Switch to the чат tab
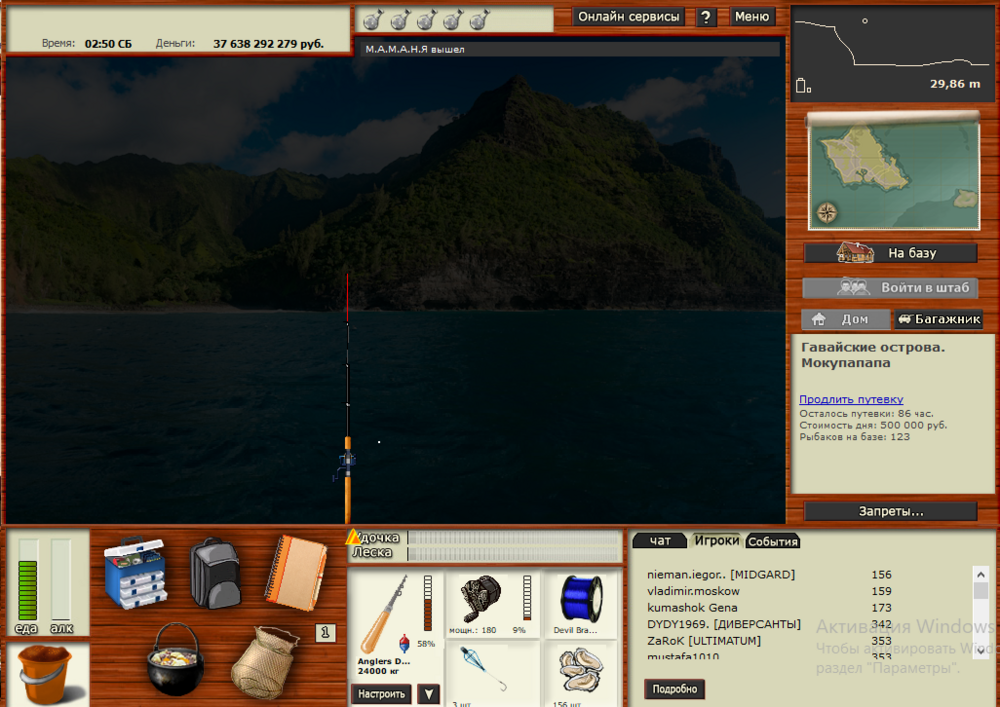This screenshot has width=1000, height=707. pos(659,541)
